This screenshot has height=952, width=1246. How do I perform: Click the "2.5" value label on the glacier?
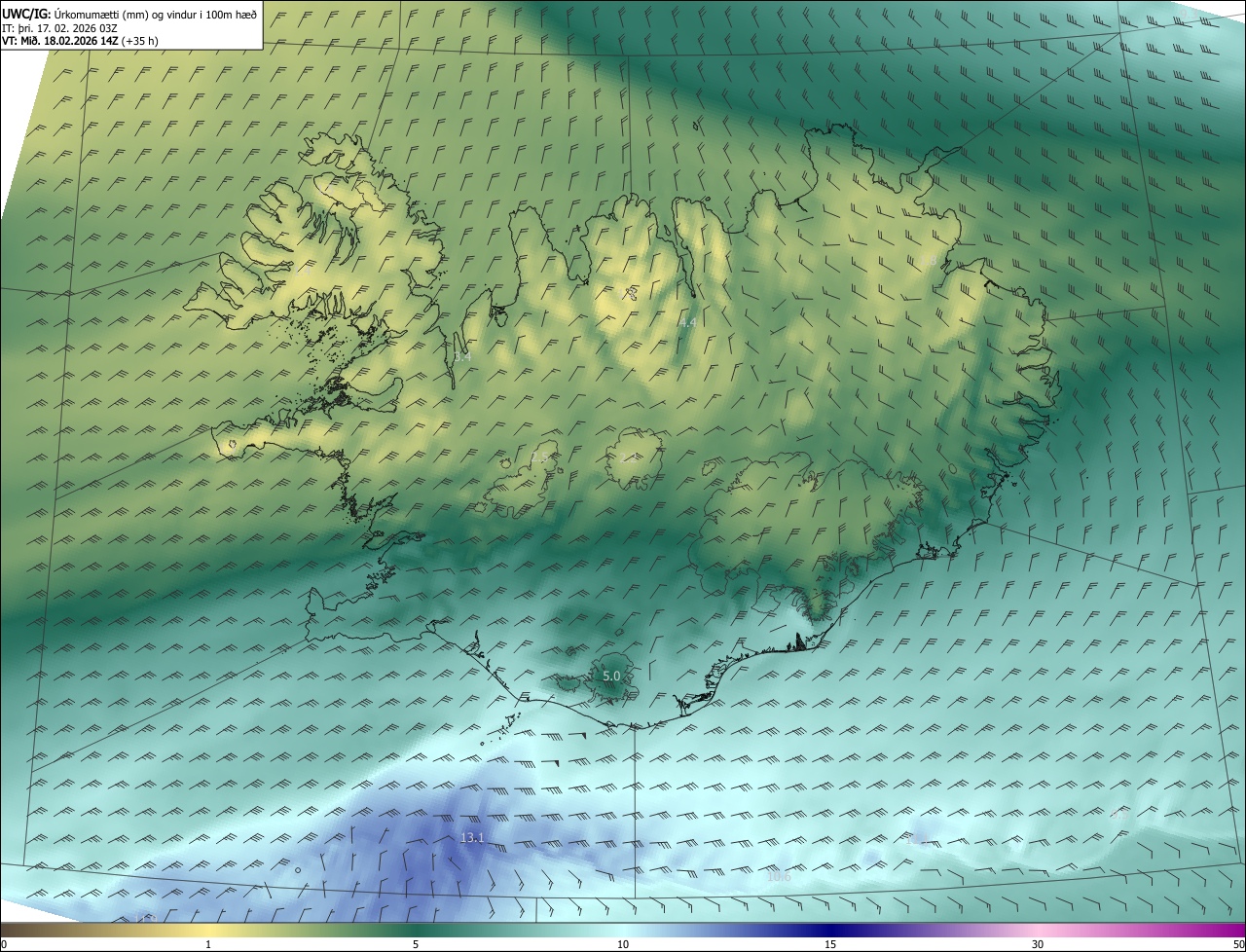(x=540, y=457)
